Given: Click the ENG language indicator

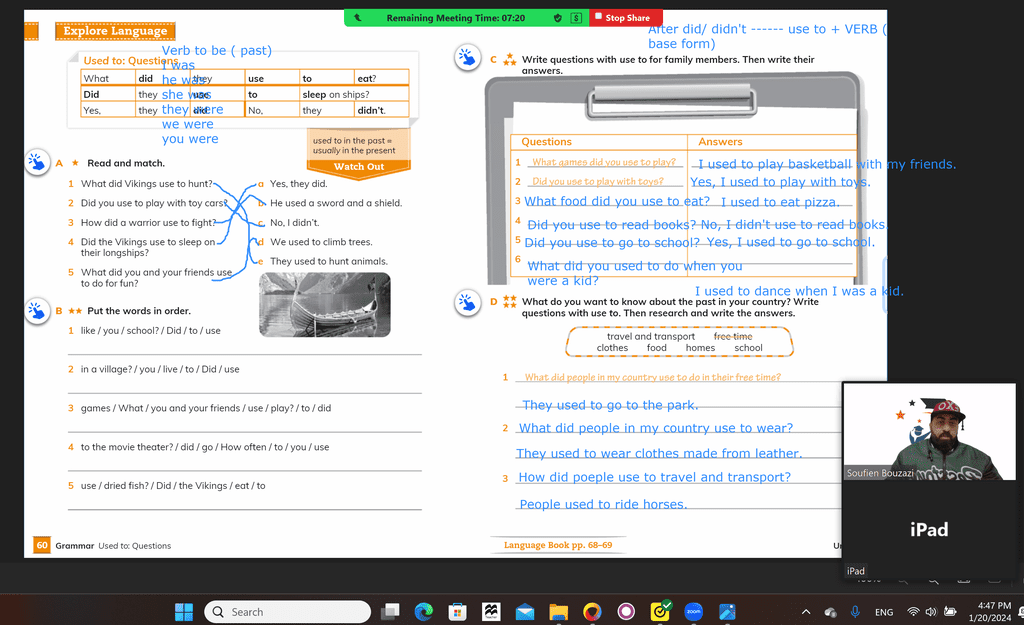Looking at the screenshot, I should 884,612.
